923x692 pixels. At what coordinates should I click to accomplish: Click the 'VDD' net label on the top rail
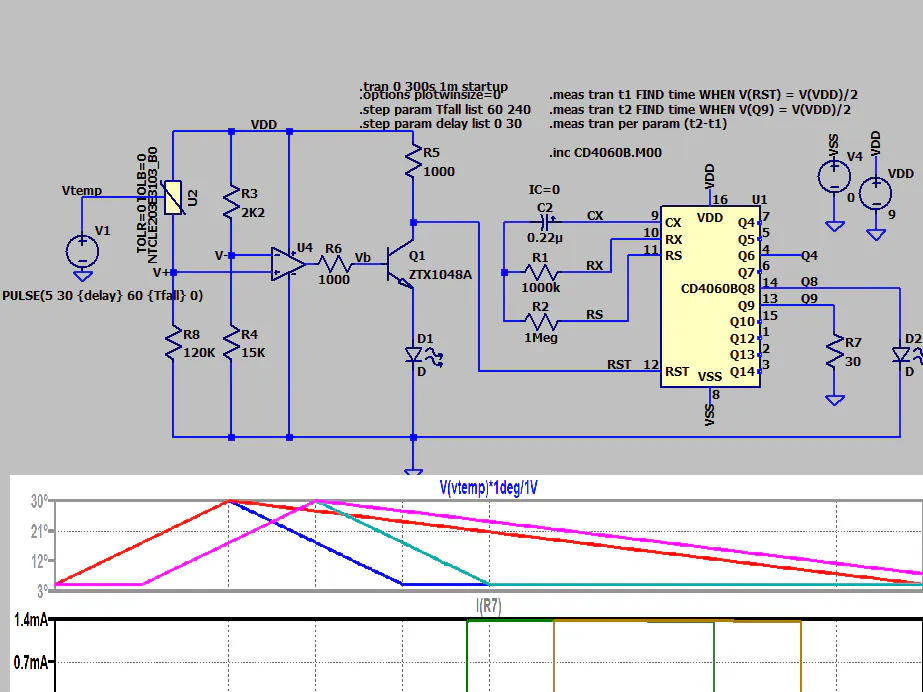click(264, 125)
